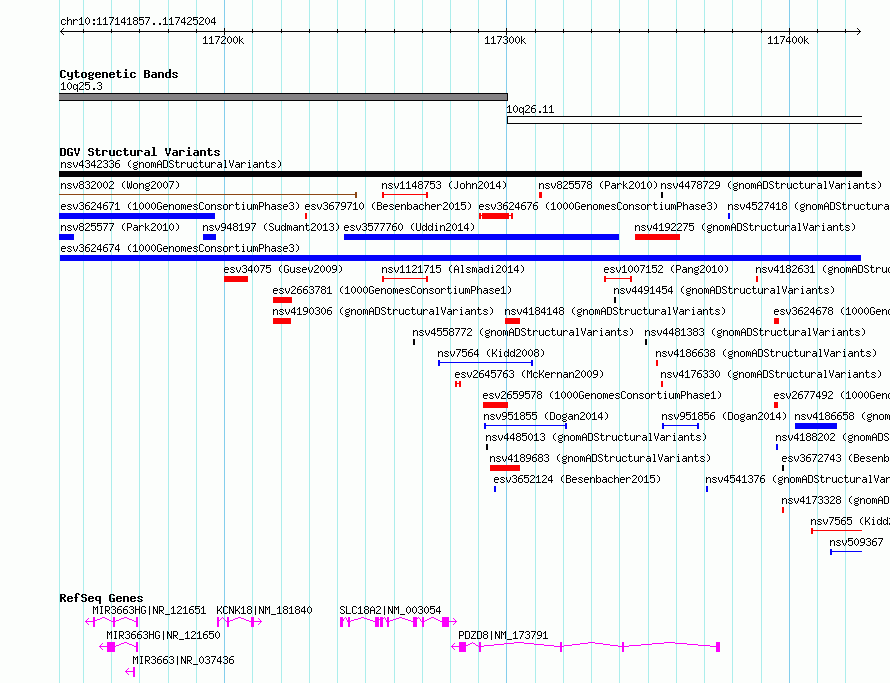Image resolution: width=890 pixels, height=683 pixels.
Task: Click nsv951855 (Dogan2014) label
Action: click(546, 417)
